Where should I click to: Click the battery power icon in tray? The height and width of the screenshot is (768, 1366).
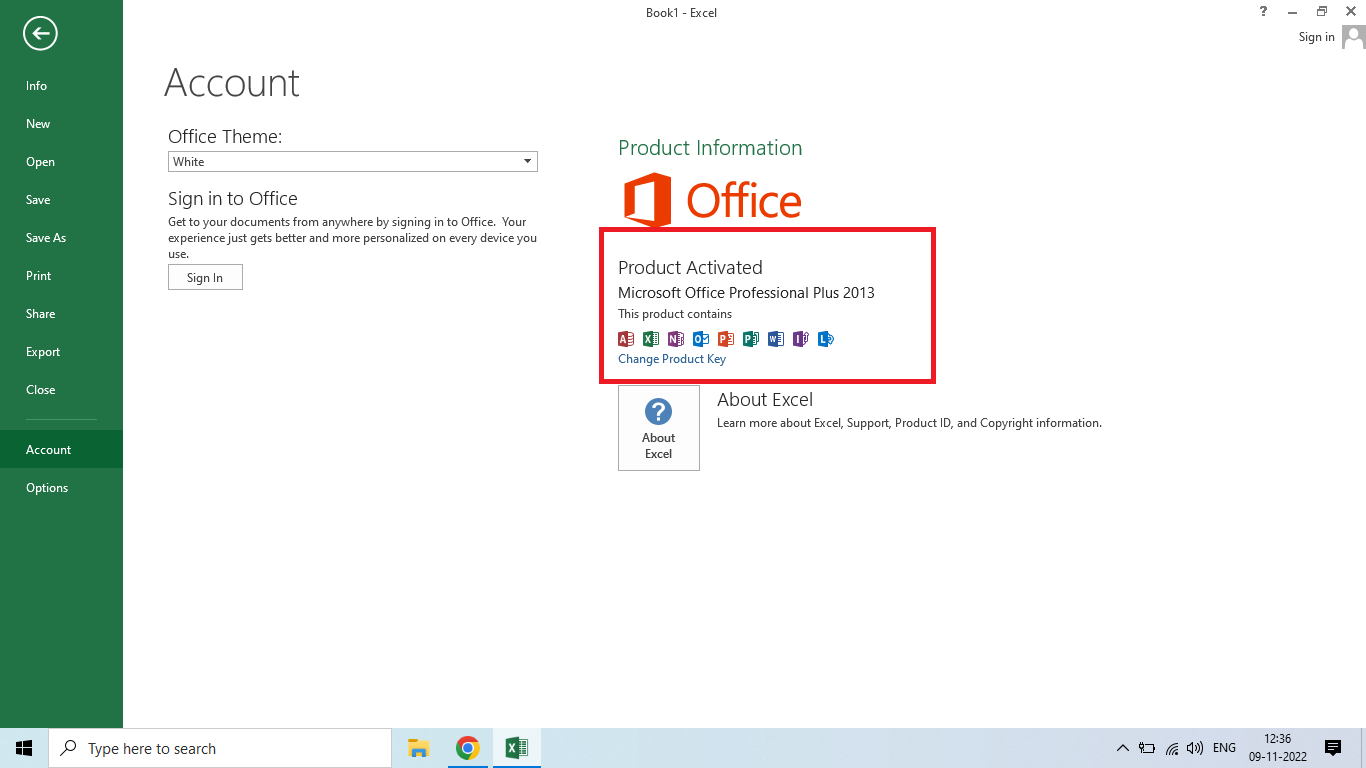[1147, 748]
